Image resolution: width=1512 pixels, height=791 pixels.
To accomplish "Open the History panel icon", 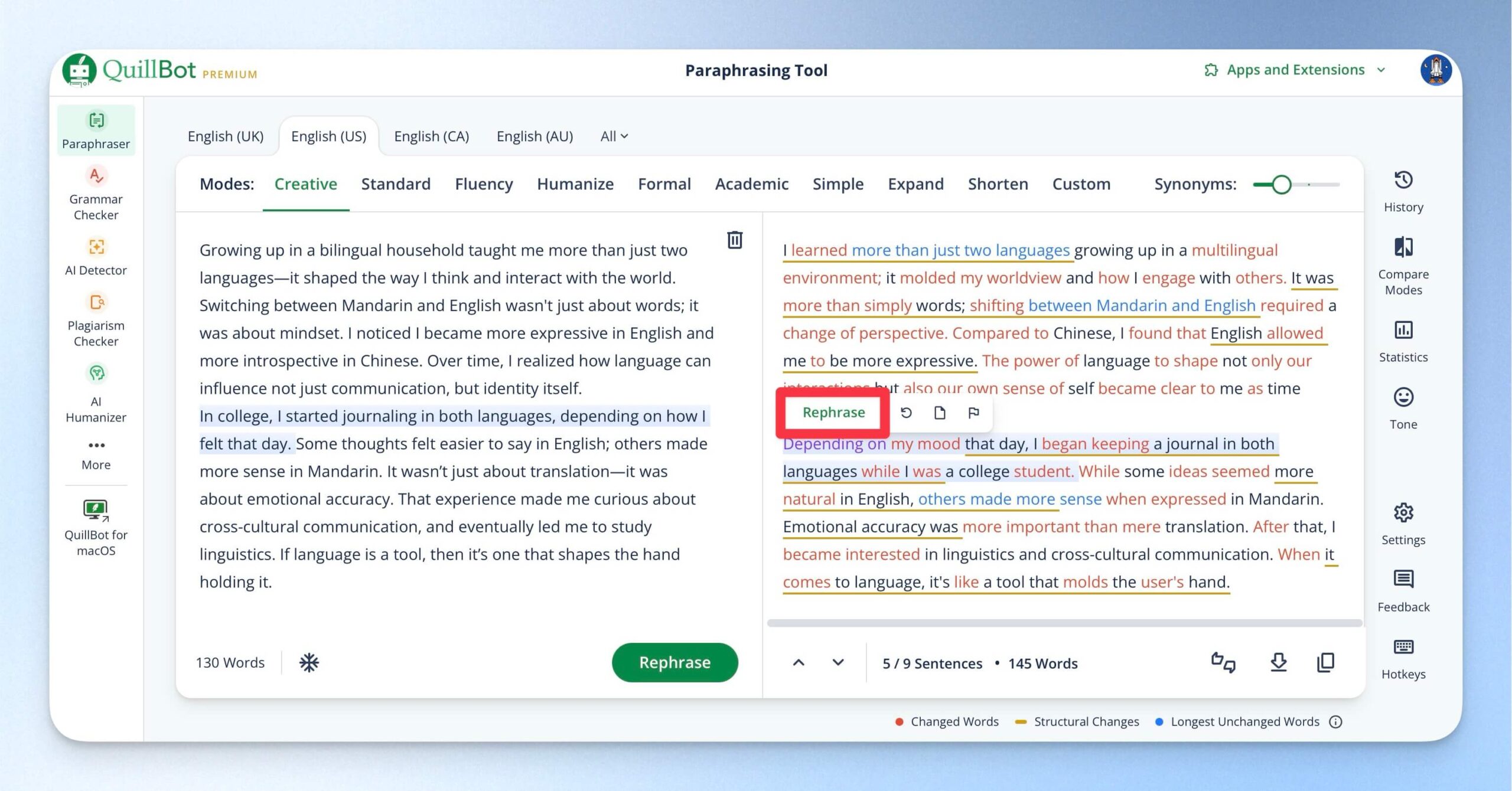I will click(x=1403, y=180).
